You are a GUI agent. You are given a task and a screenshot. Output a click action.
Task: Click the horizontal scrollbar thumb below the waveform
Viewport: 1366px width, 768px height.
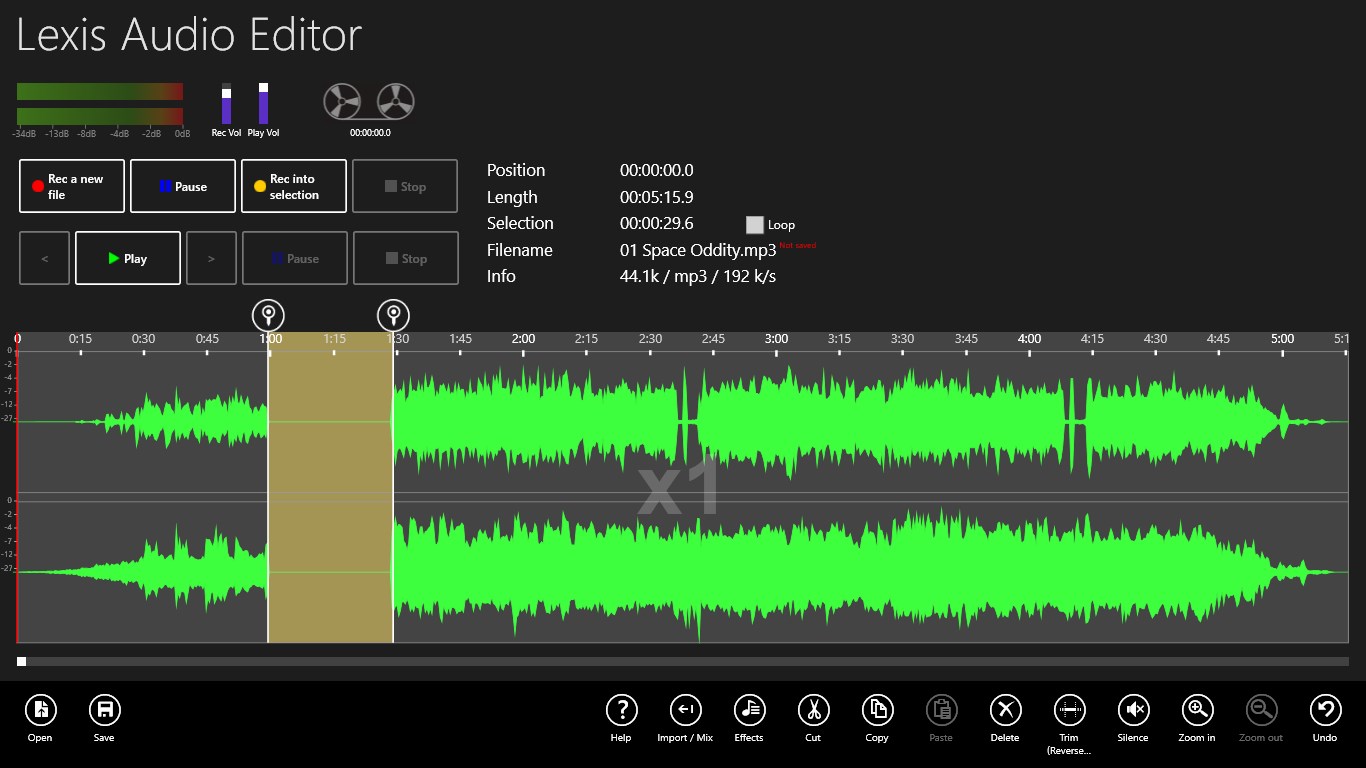click(22, 662)
